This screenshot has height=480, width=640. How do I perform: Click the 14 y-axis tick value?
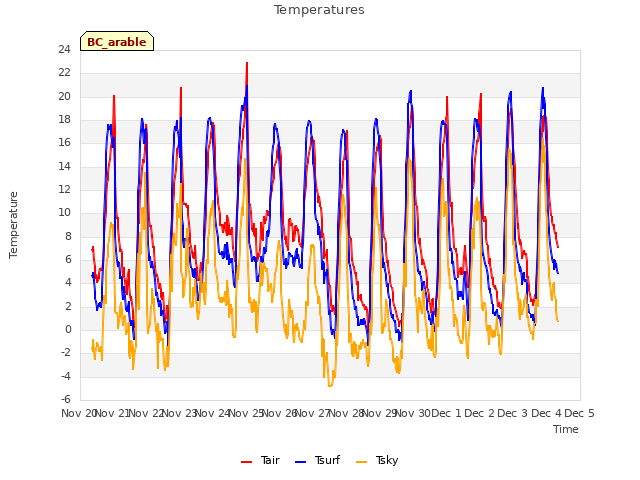(64, 167)
